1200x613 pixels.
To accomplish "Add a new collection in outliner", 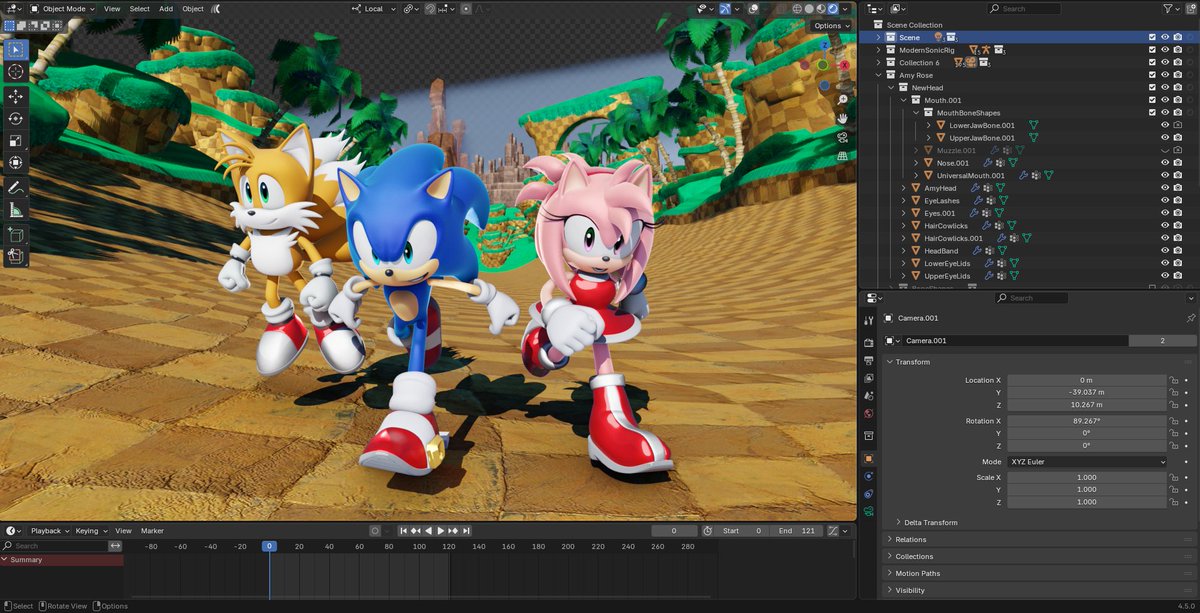I will pos(1190,9).
